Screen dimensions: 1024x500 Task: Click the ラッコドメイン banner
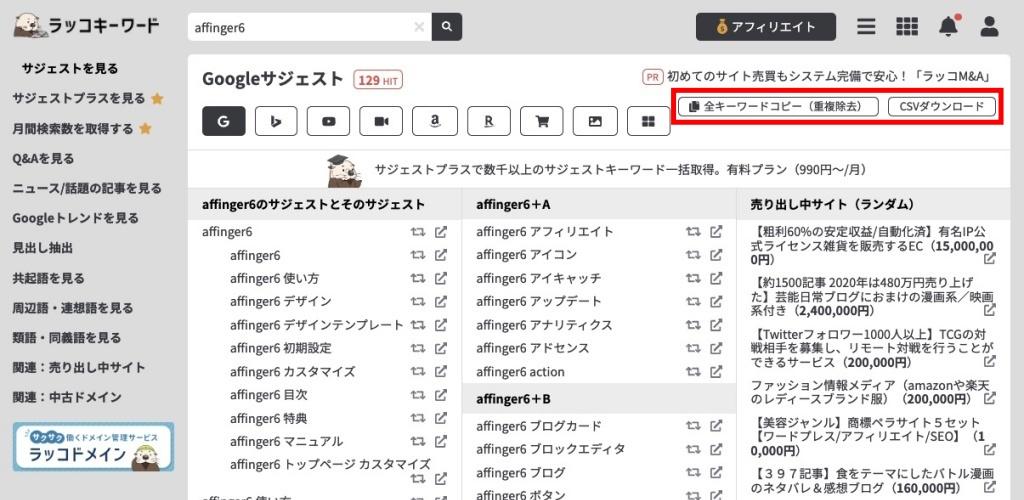93,446
